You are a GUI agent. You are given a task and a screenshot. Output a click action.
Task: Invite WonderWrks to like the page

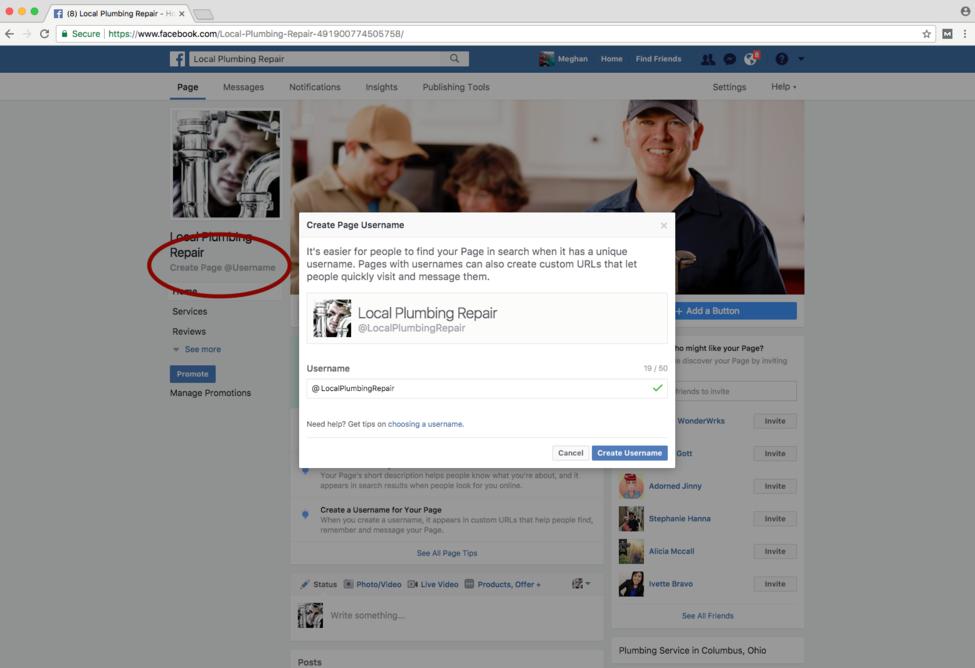coord(775,421)
